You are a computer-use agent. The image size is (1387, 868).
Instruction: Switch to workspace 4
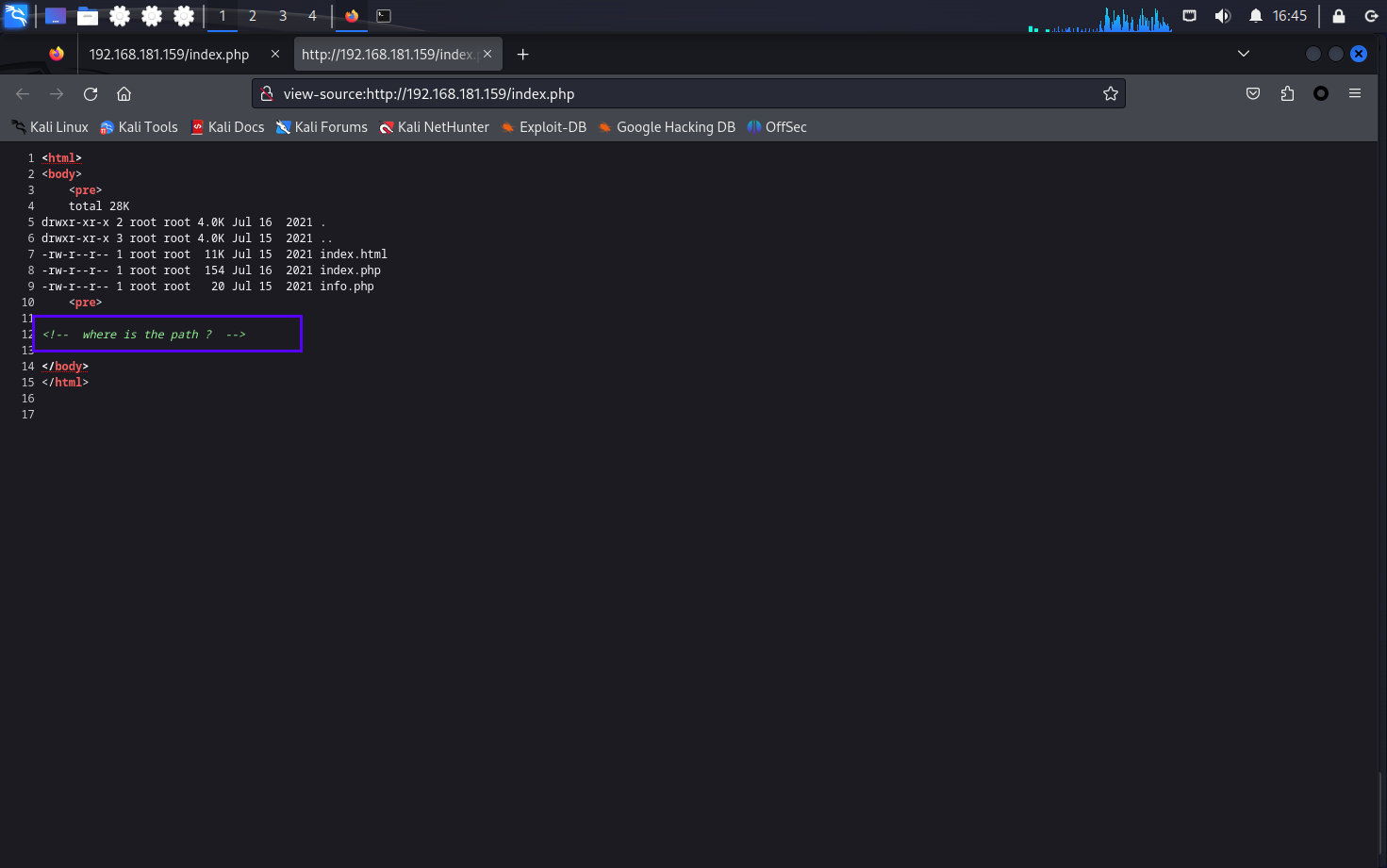(312, 16)
